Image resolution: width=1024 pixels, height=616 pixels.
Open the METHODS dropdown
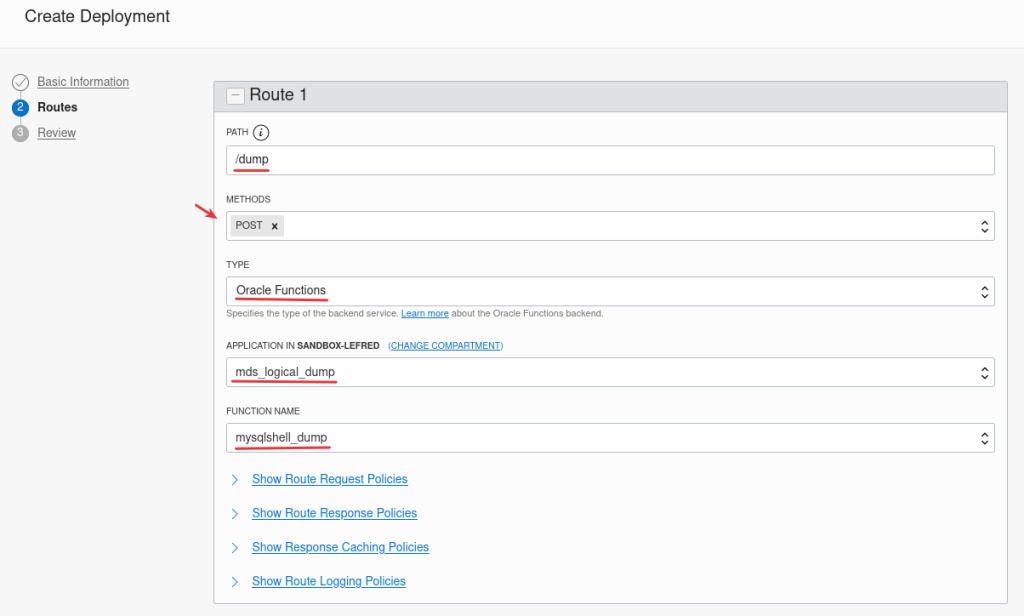click(x=985, y=225)
